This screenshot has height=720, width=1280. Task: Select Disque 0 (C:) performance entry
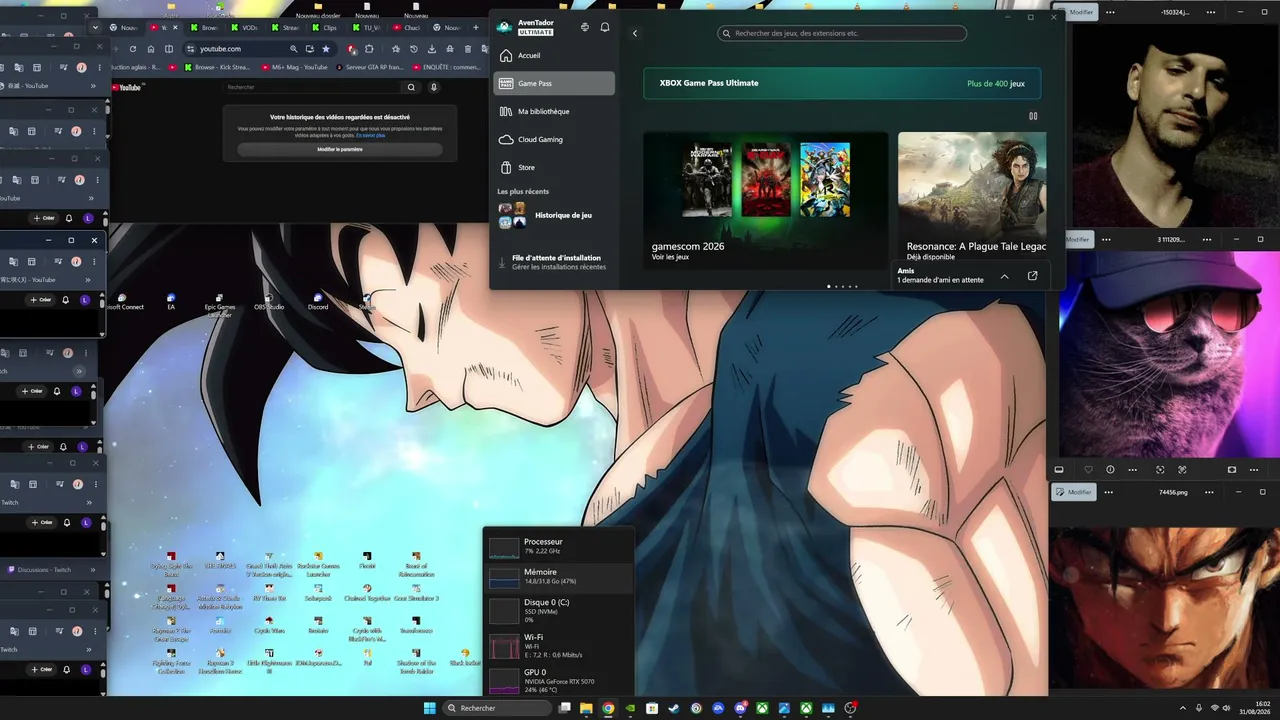click(x=558, y=610)
